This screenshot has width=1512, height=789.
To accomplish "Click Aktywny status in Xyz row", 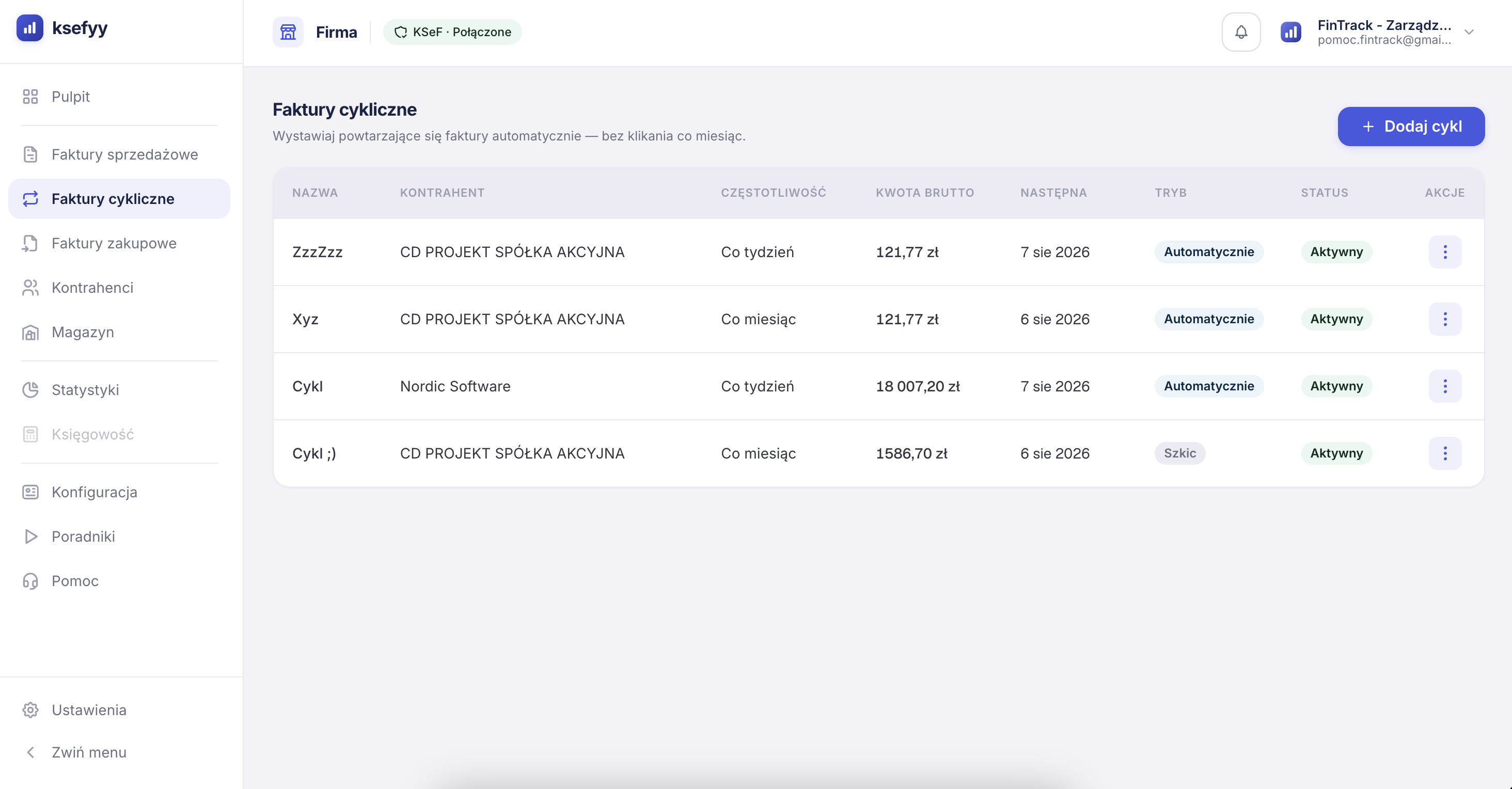I will (x=1336, y=319).
